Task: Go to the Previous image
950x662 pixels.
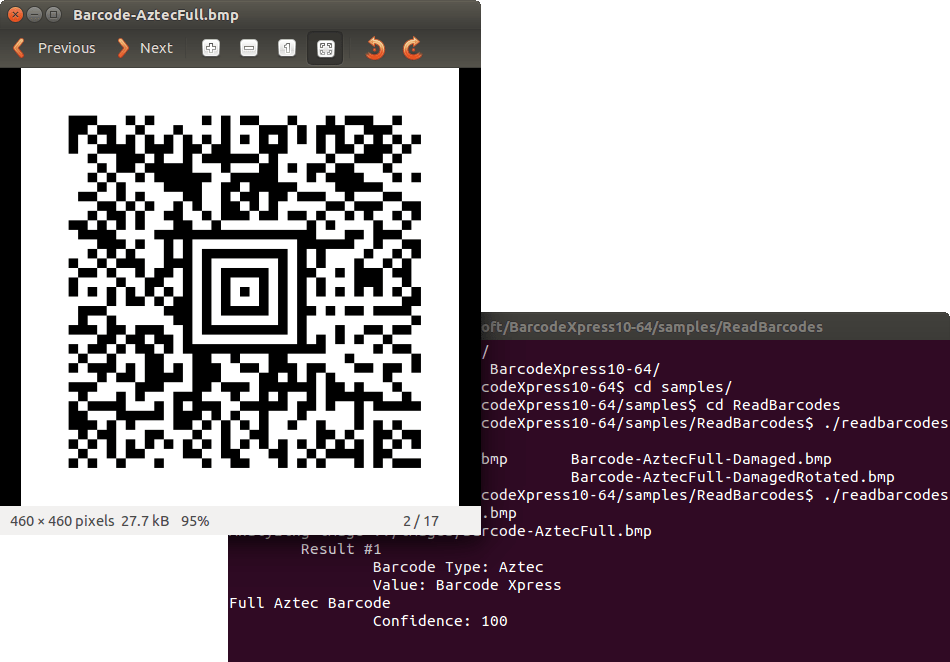Action: pyautogui.click(x=55, y=48)
